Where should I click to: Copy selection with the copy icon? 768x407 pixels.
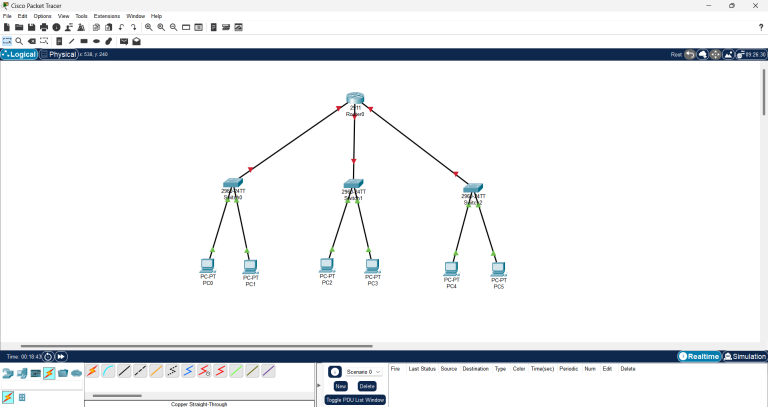click(x=96, y=27)
